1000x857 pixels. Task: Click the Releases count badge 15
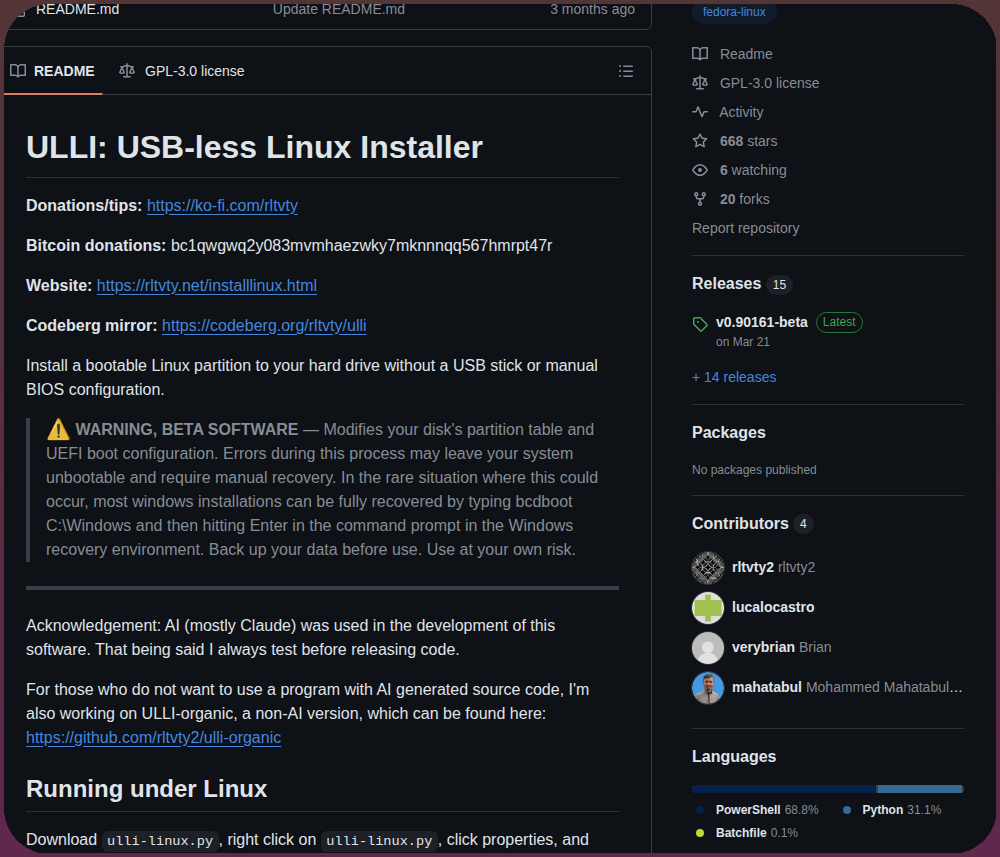coord(779,284)
